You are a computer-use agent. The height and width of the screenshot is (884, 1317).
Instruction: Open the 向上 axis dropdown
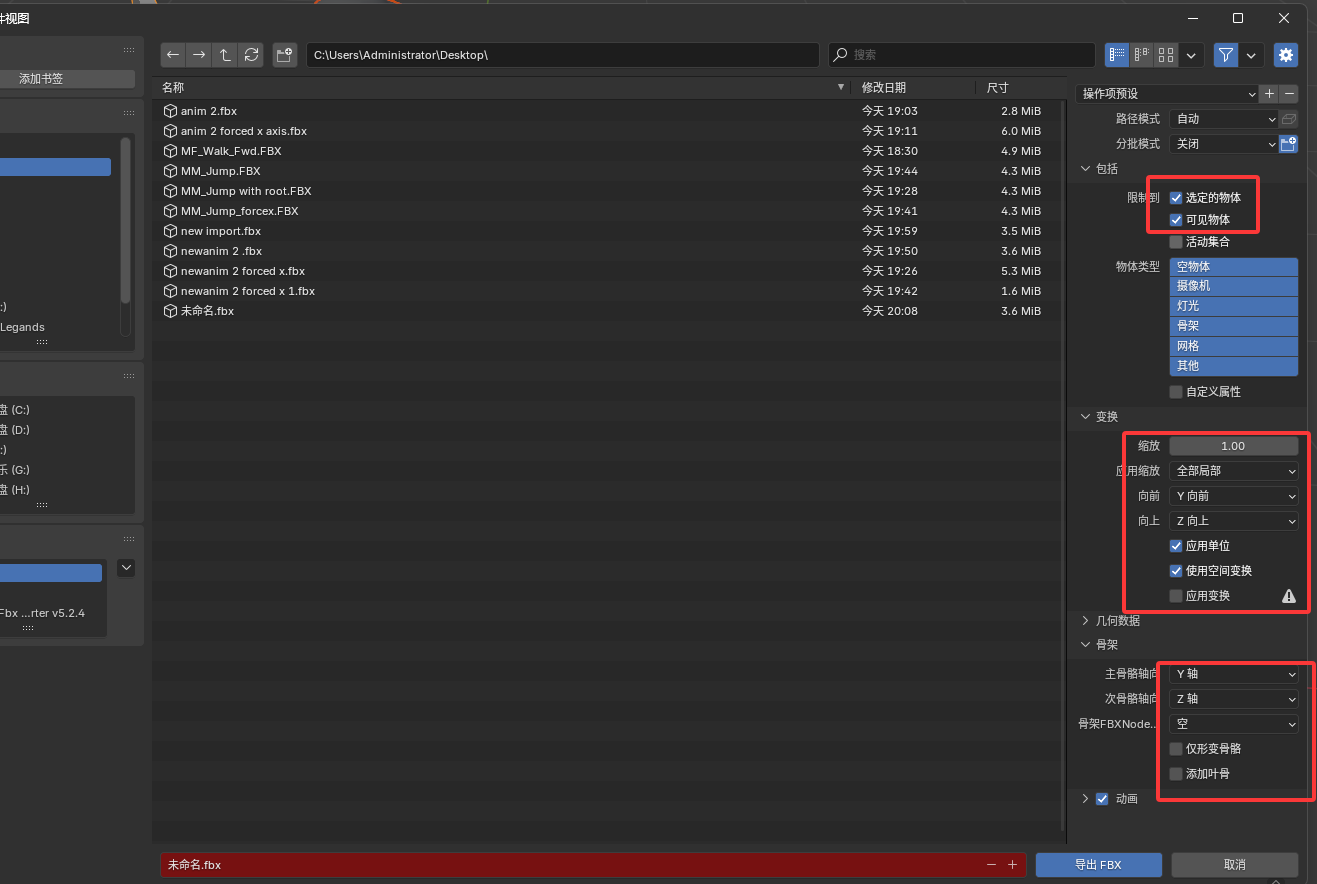(x=1234, y=521)
